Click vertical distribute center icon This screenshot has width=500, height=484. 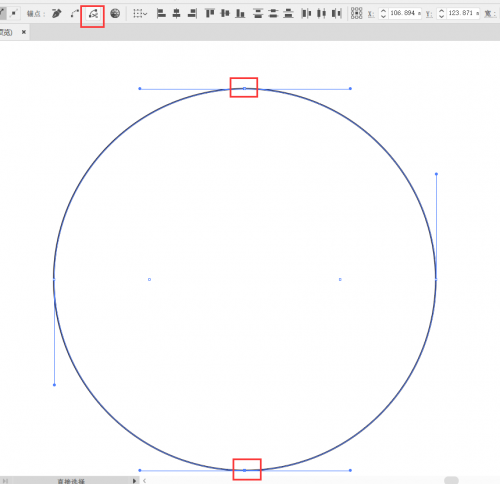click(273, 14)
